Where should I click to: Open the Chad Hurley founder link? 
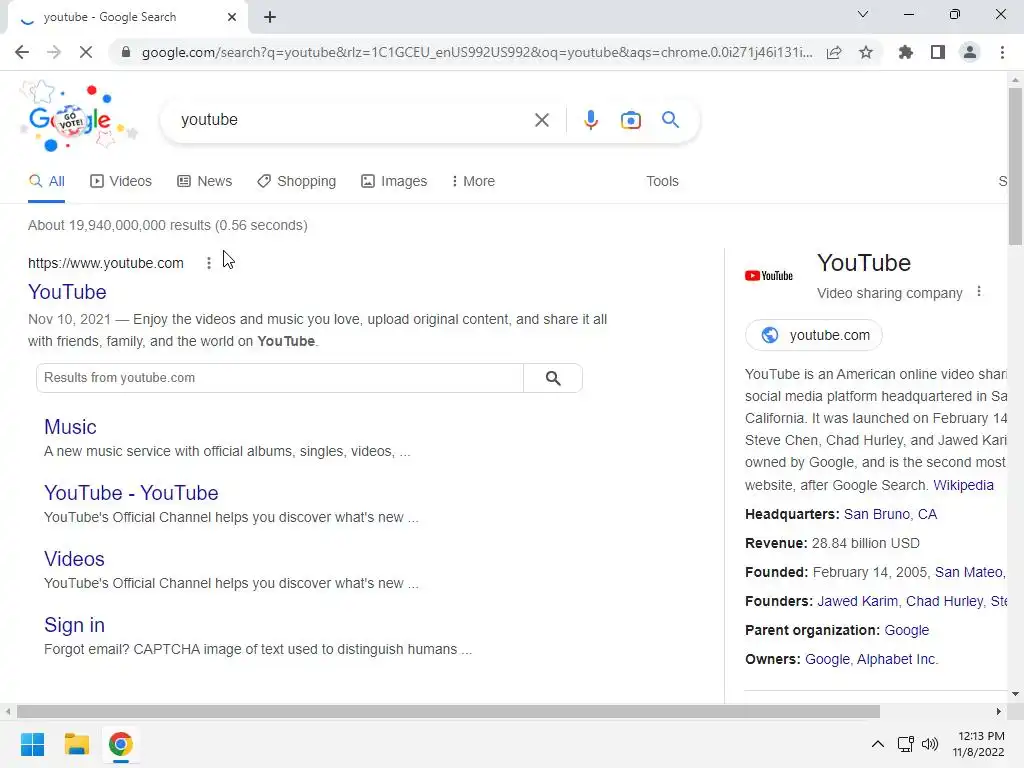tap(944, 601)
